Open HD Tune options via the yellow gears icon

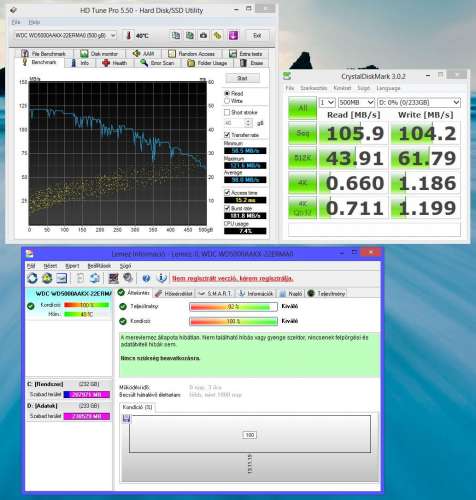pyautogui.click(x=217, y=35)
